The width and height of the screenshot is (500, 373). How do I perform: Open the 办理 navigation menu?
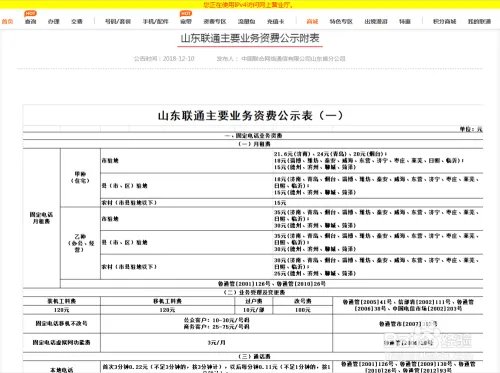tap(53, 21)
